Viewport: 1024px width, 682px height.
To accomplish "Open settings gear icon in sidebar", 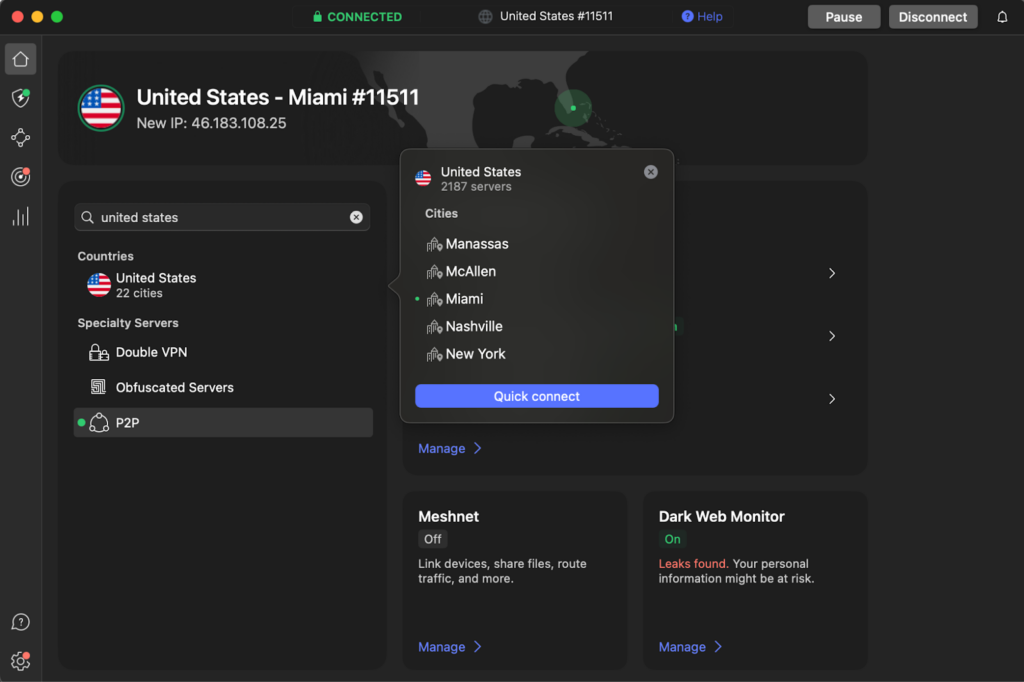I will pos(20,661).
